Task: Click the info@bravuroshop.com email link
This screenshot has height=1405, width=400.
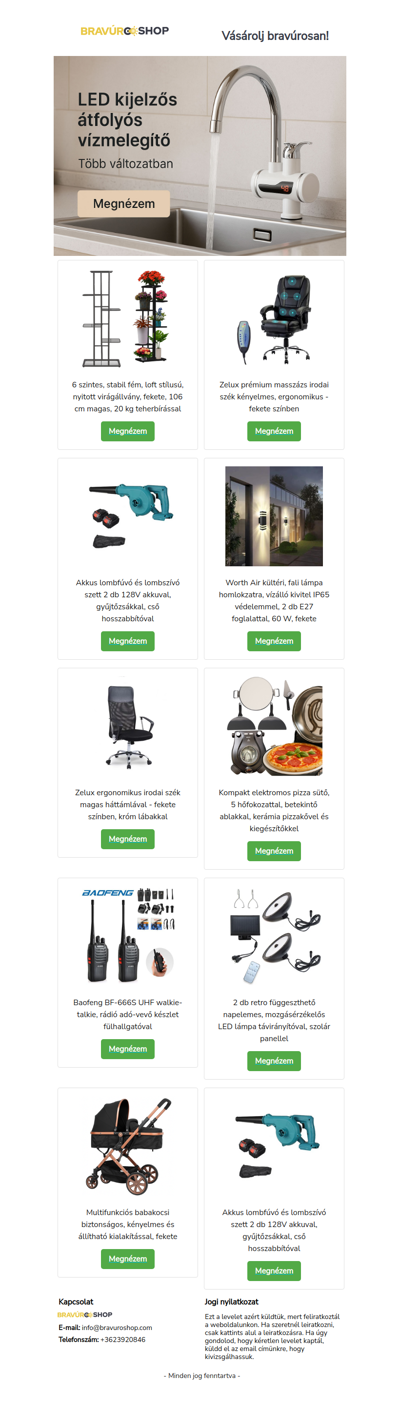Action: click(x=117, y=1327)
